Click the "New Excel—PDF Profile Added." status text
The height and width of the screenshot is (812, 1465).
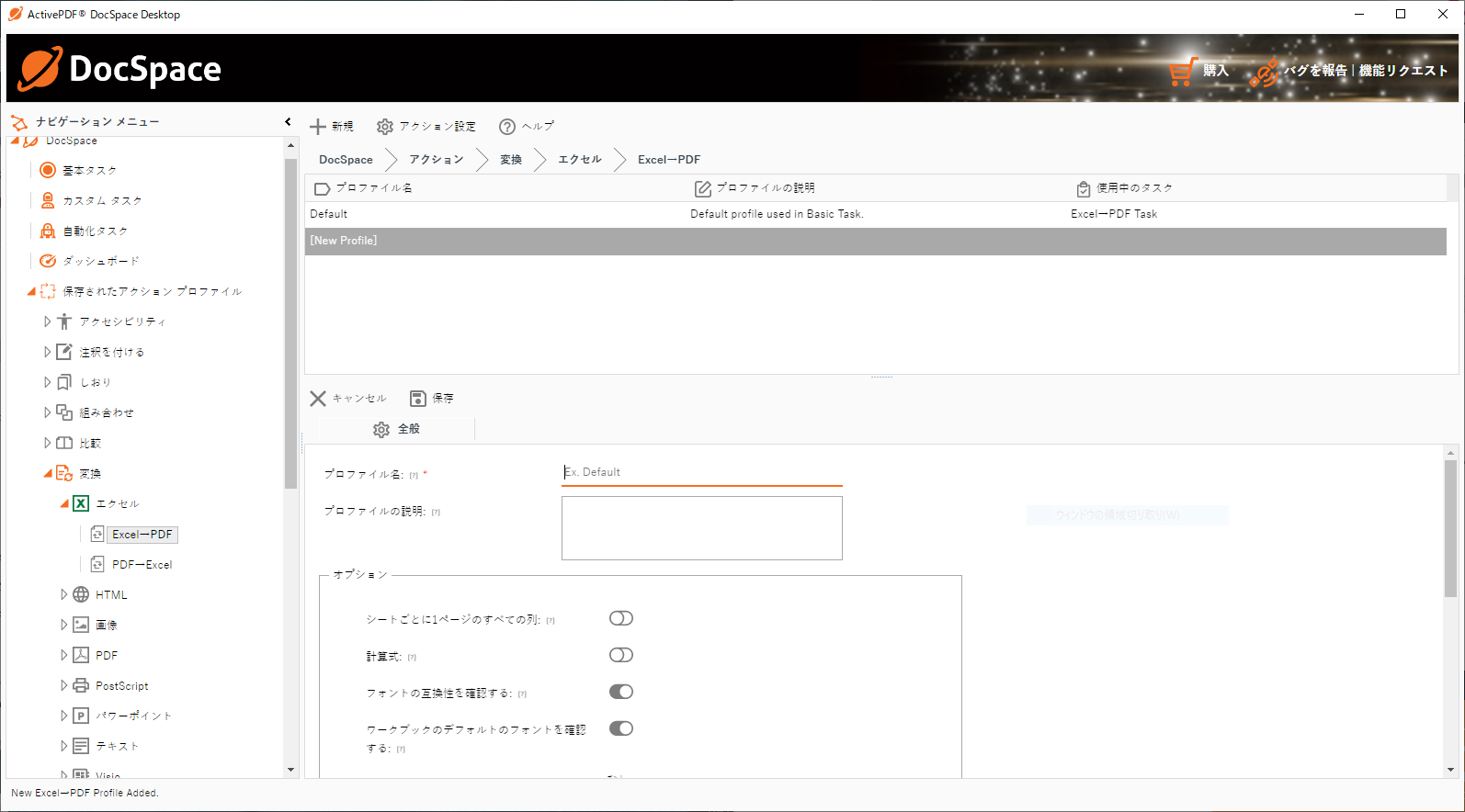point(85,793)
